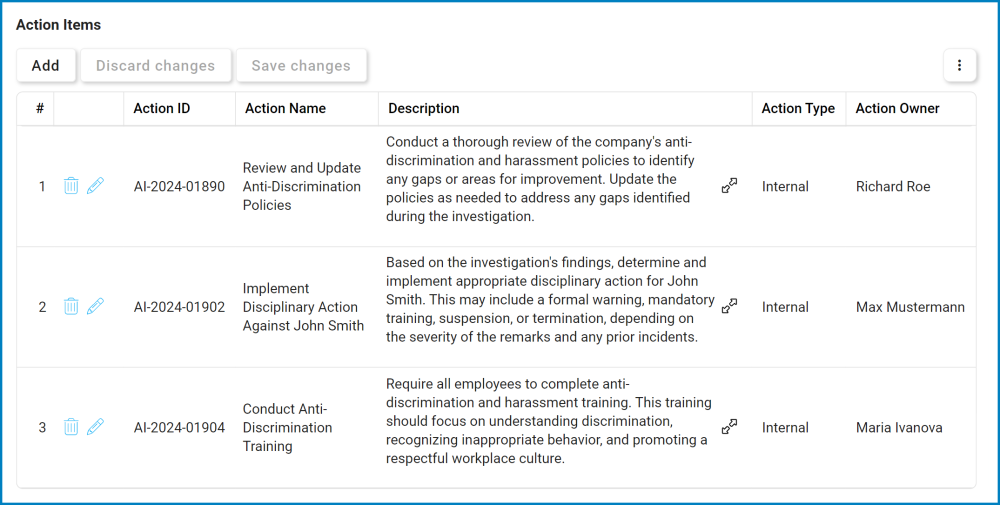Click trash icon for row 2

[x=71, y=307]
